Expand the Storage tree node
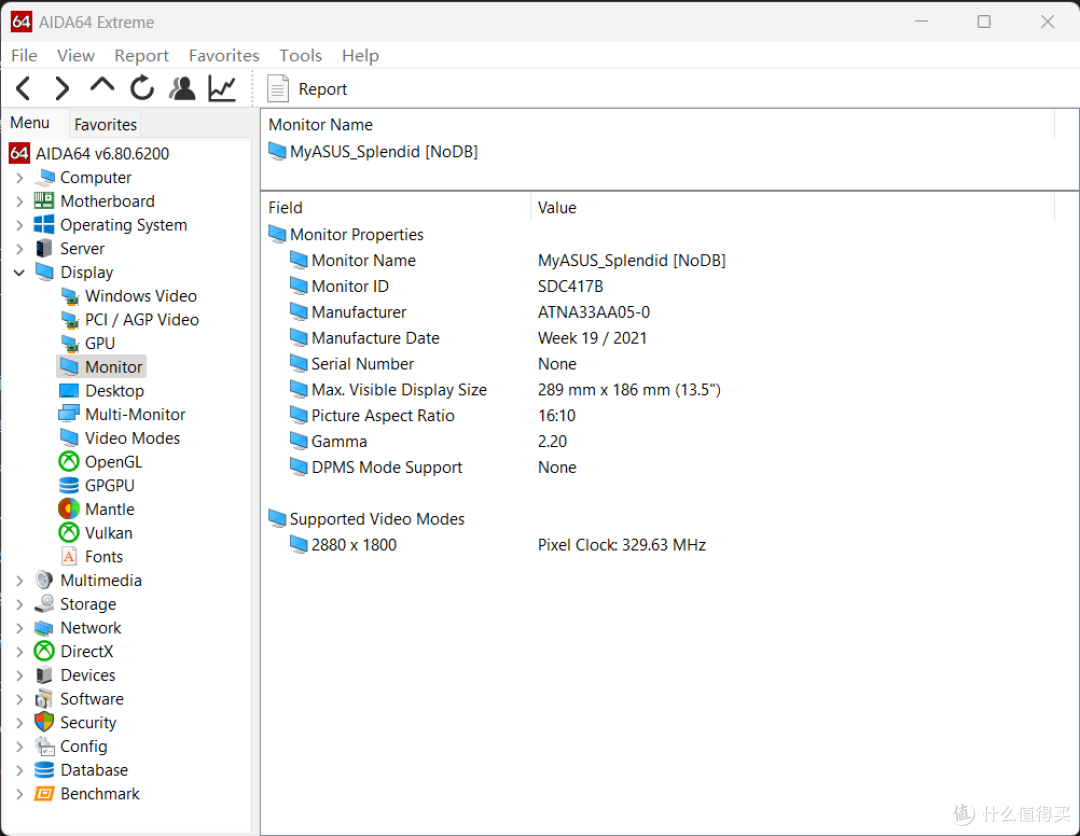Viewport: 1080px width, 836px height. click(19, 604)
